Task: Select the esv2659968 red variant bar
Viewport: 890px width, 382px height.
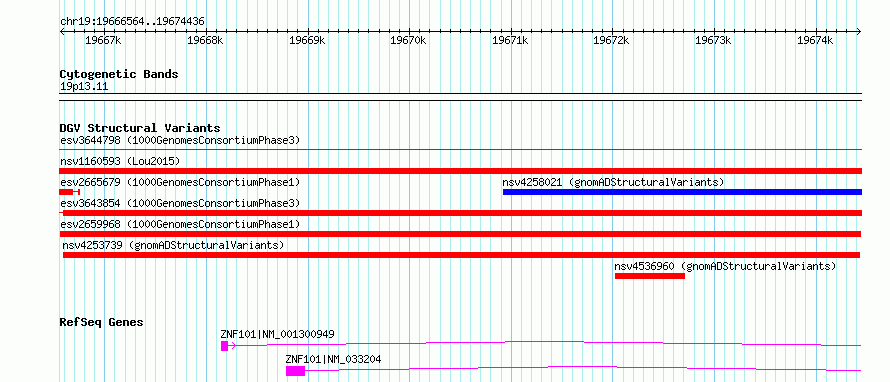Action: coord(460,234)
